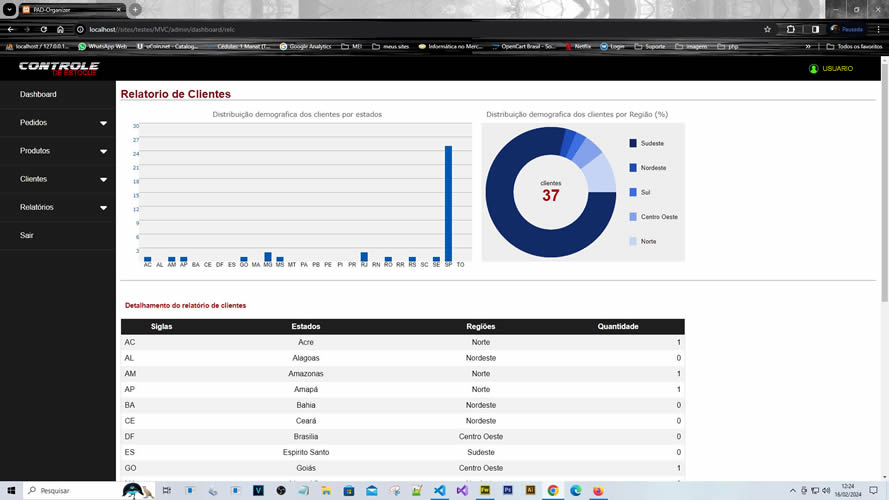Select the Sair menu item
The image size is (889, 500).
(27, 235)
